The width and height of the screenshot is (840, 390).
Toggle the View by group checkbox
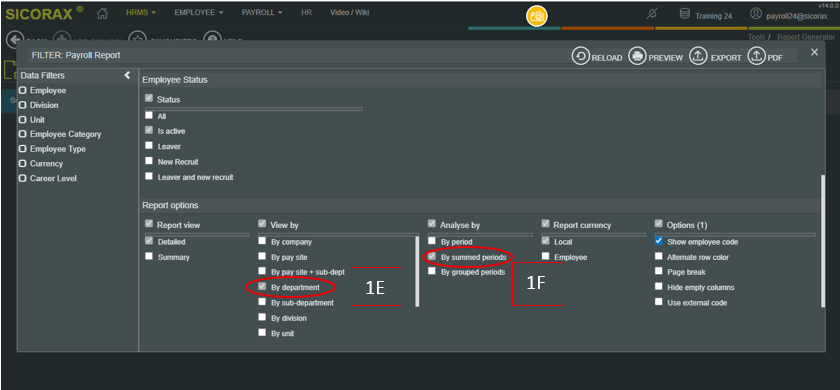tap(262, 224)
